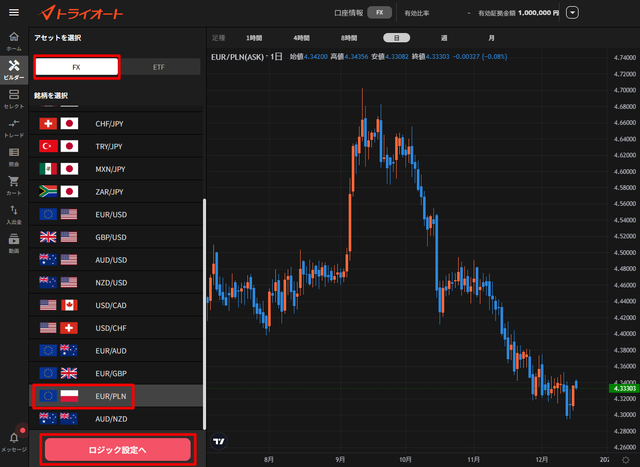Open the トレード trade section
640x467 pixels.
click(x=14, y=128)
